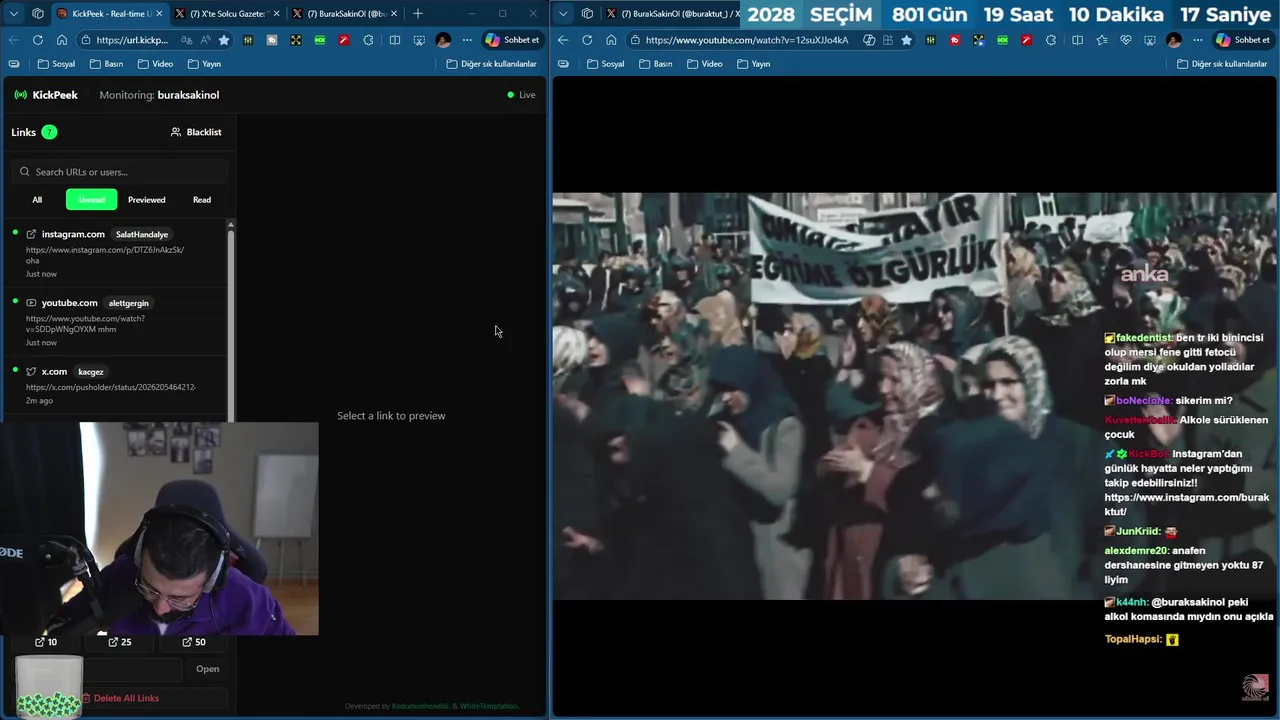Open browser essentials heart icon in right browser
The image size is (1280, 720).
point(1125,40)
